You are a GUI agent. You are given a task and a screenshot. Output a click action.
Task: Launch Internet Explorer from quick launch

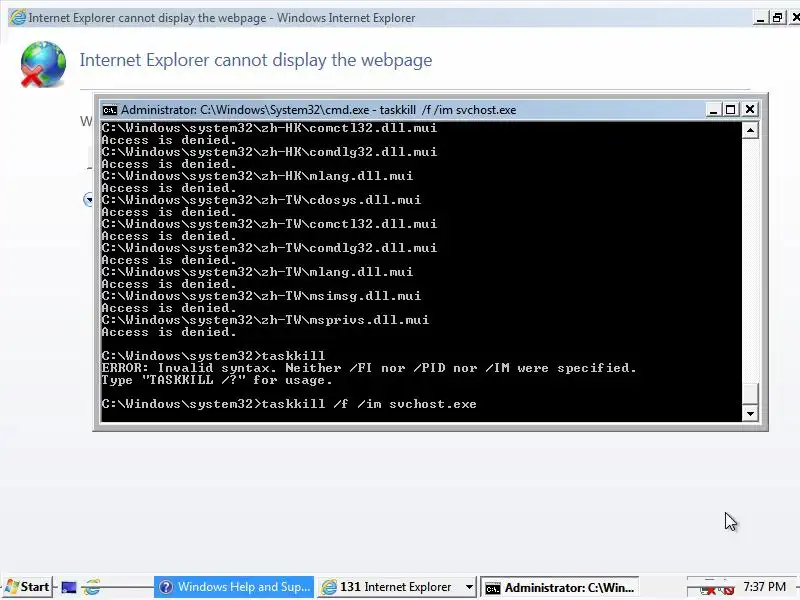point(92,587)
